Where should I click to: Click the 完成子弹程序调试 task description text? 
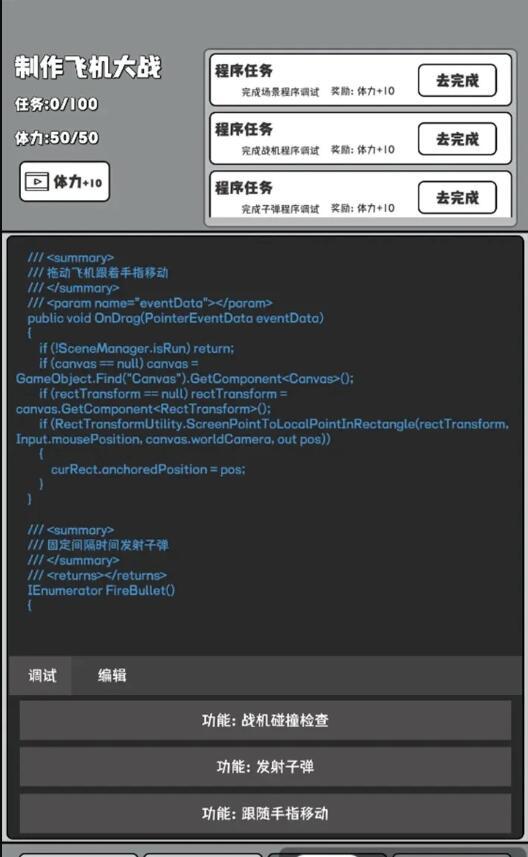pos(280,209)
